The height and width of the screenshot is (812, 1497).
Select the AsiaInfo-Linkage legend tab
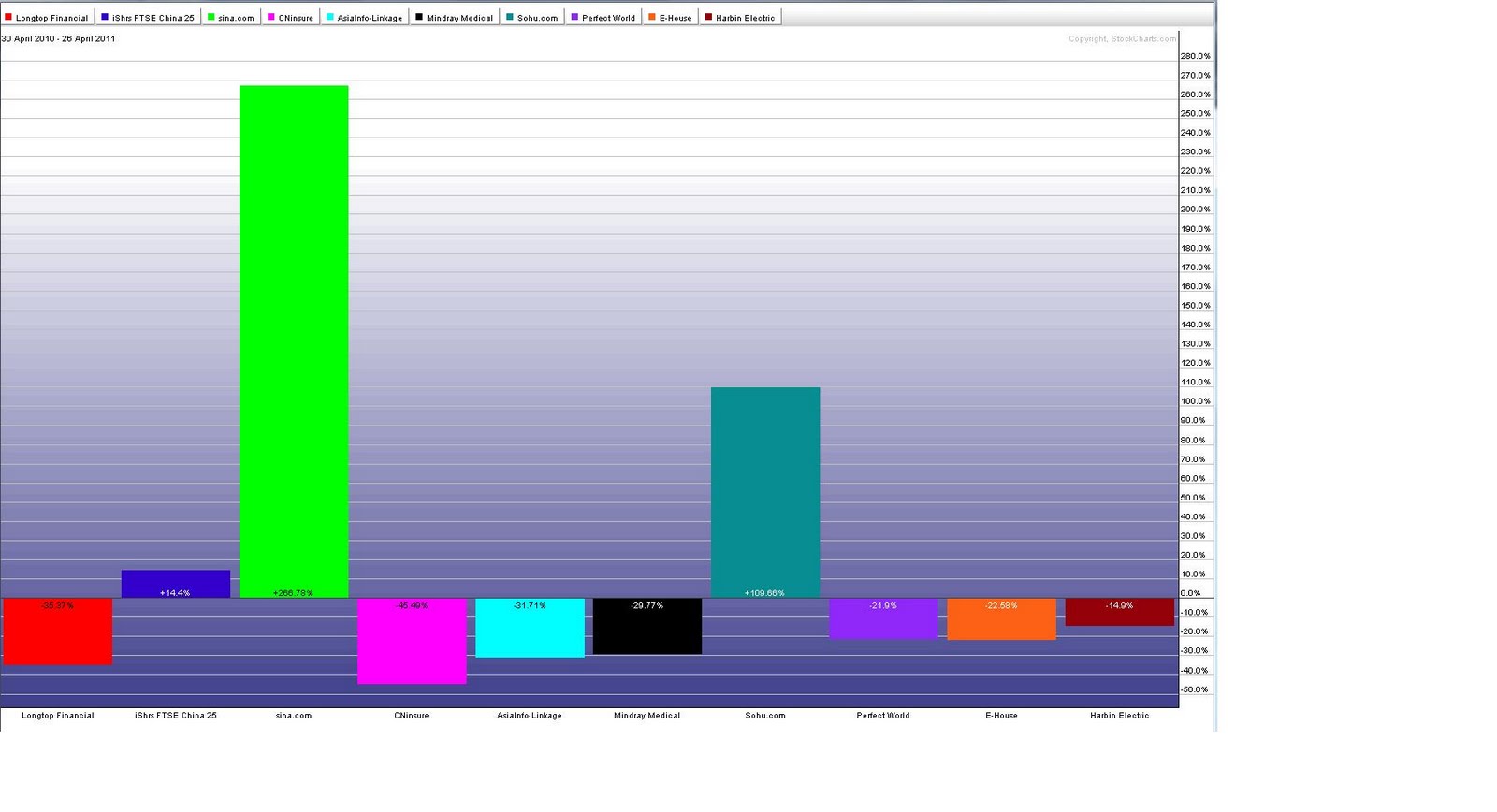365,17
